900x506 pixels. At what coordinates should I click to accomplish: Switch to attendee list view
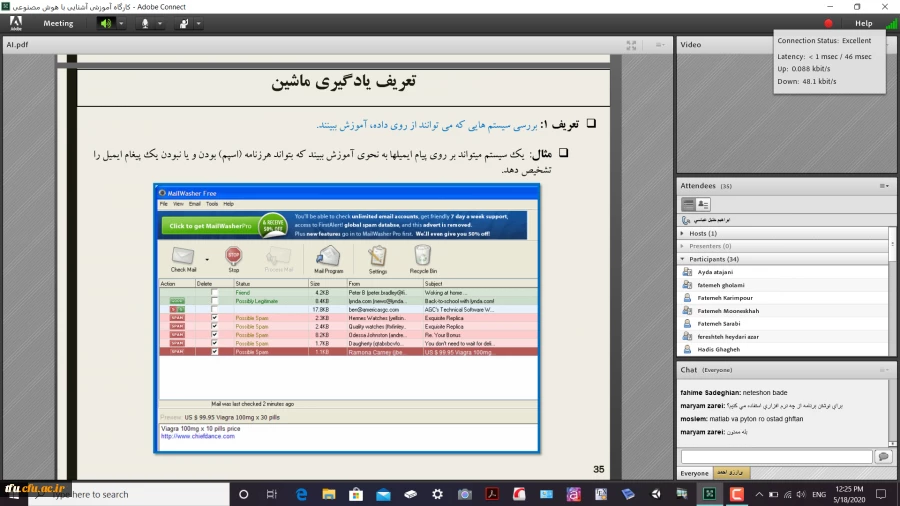(688, 204)
